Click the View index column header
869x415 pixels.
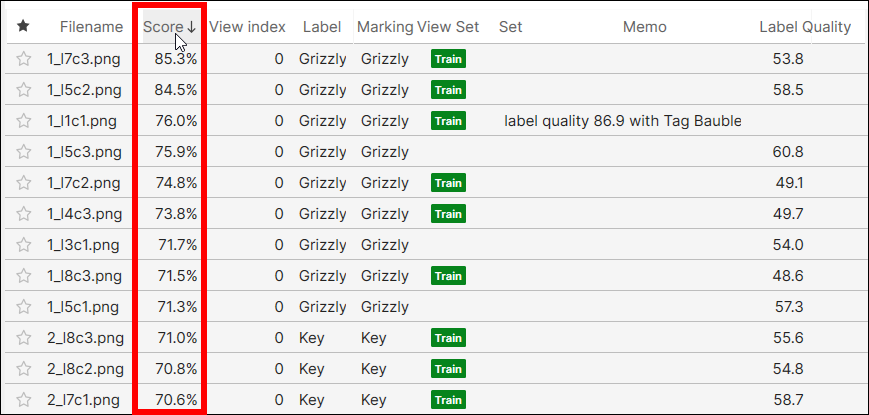(247, 27)
